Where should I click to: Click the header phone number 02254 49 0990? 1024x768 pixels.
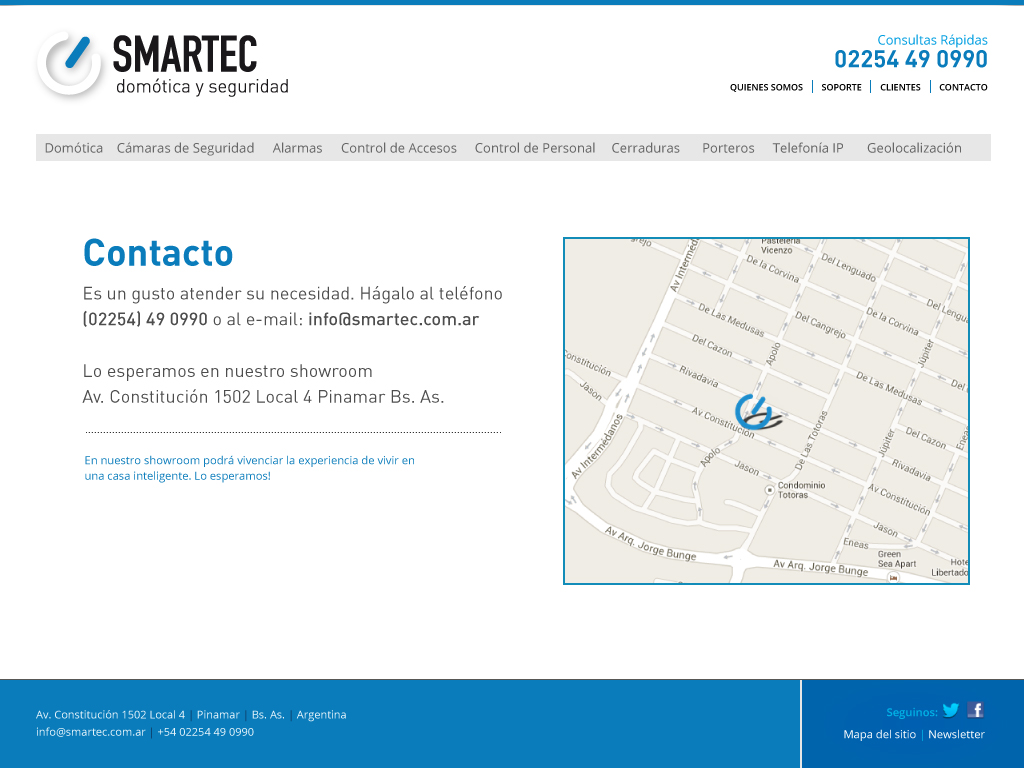pyautogui.click(x=911, y=59)
